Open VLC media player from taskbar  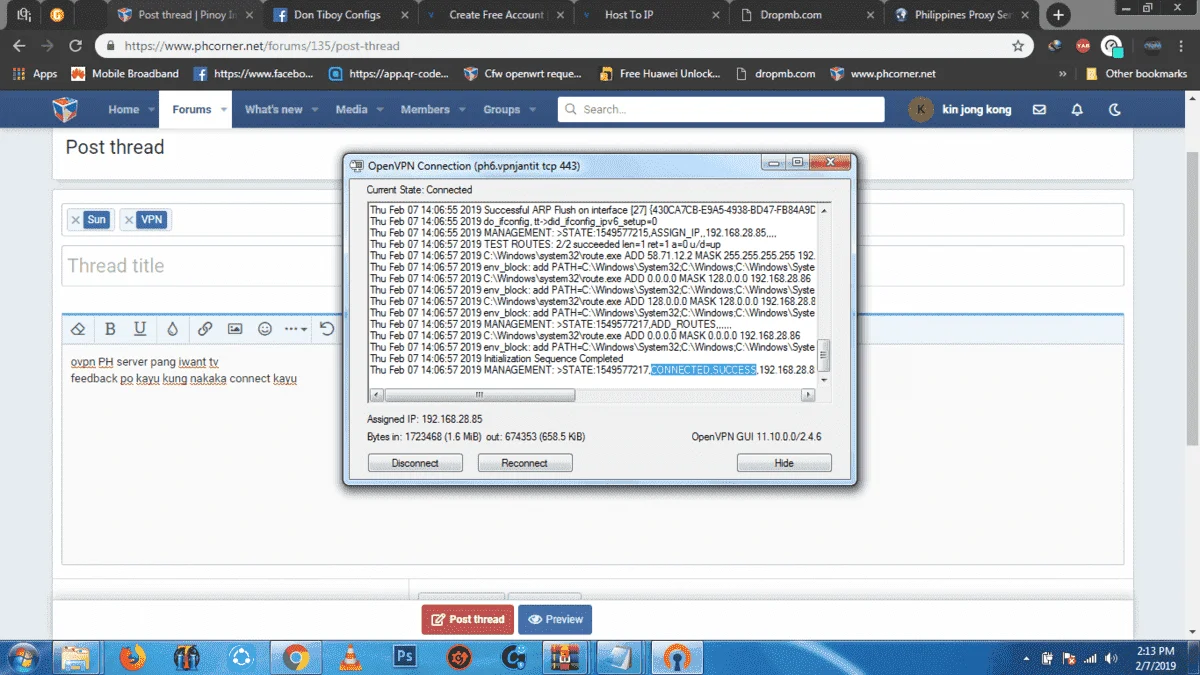350,657
